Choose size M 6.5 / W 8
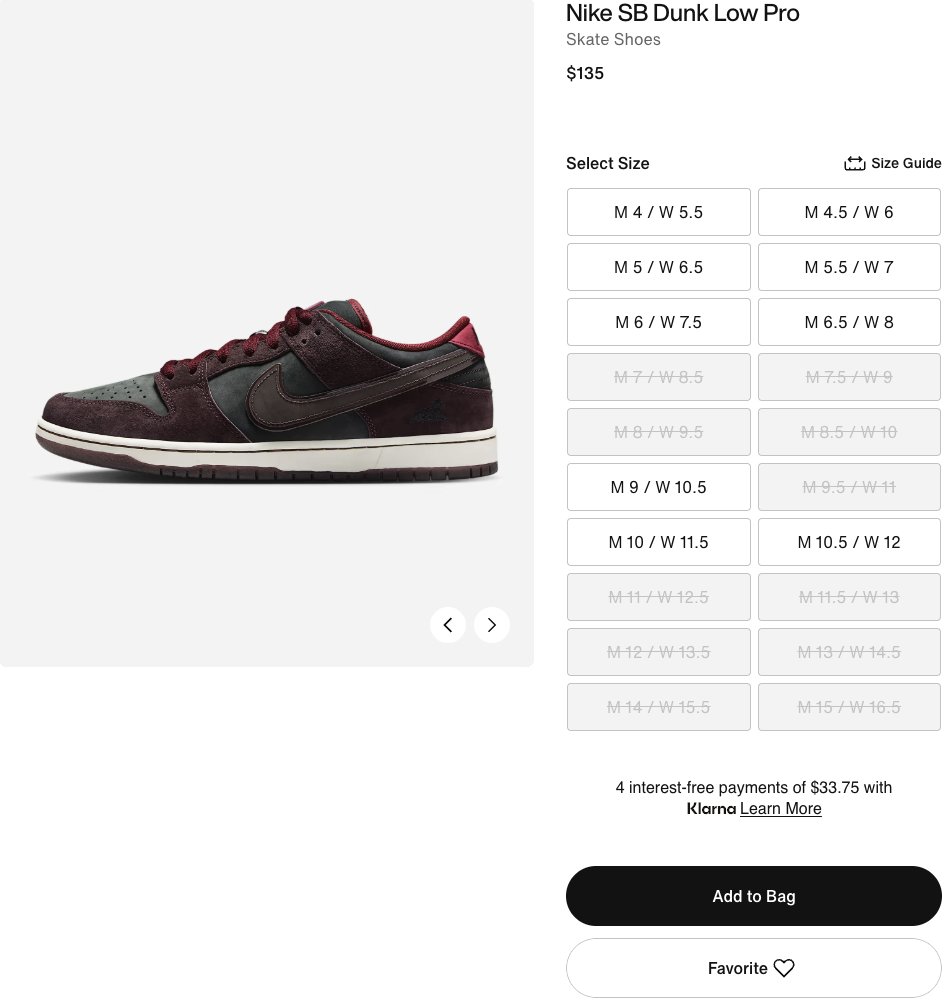 click(849, 322)
